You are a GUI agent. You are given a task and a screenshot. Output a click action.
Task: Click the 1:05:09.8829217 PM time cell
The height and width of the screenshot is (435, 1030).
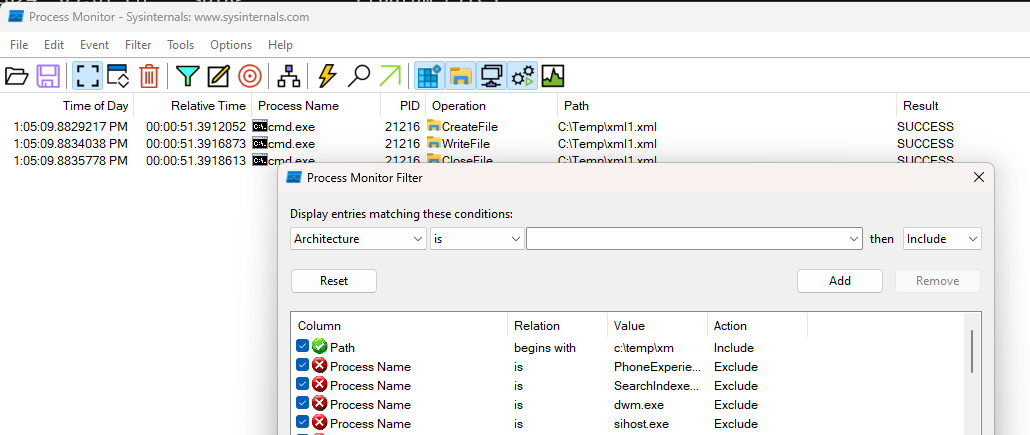click(x=70, y=127)
